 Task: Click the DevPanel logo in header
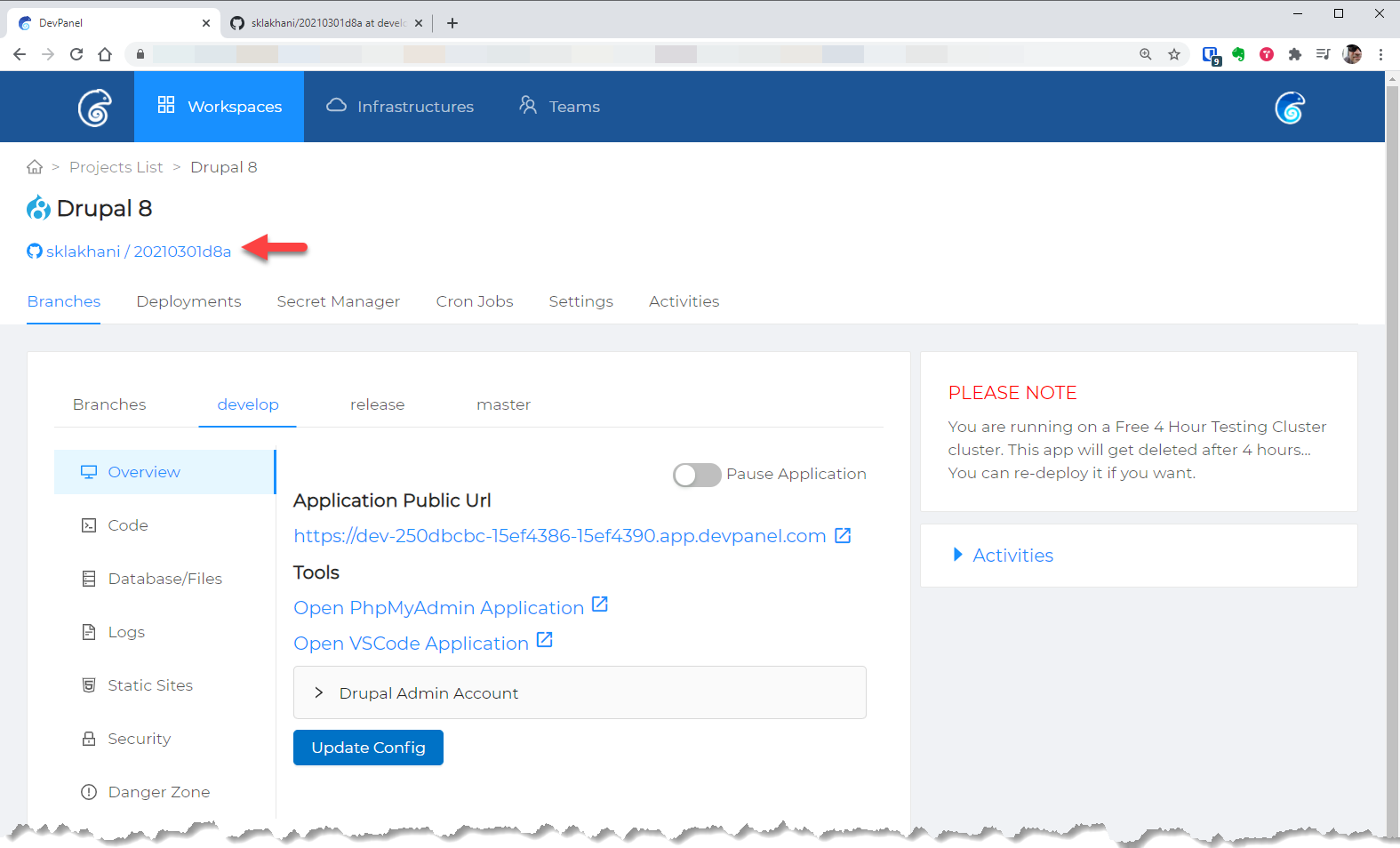[x=94, y=108]
